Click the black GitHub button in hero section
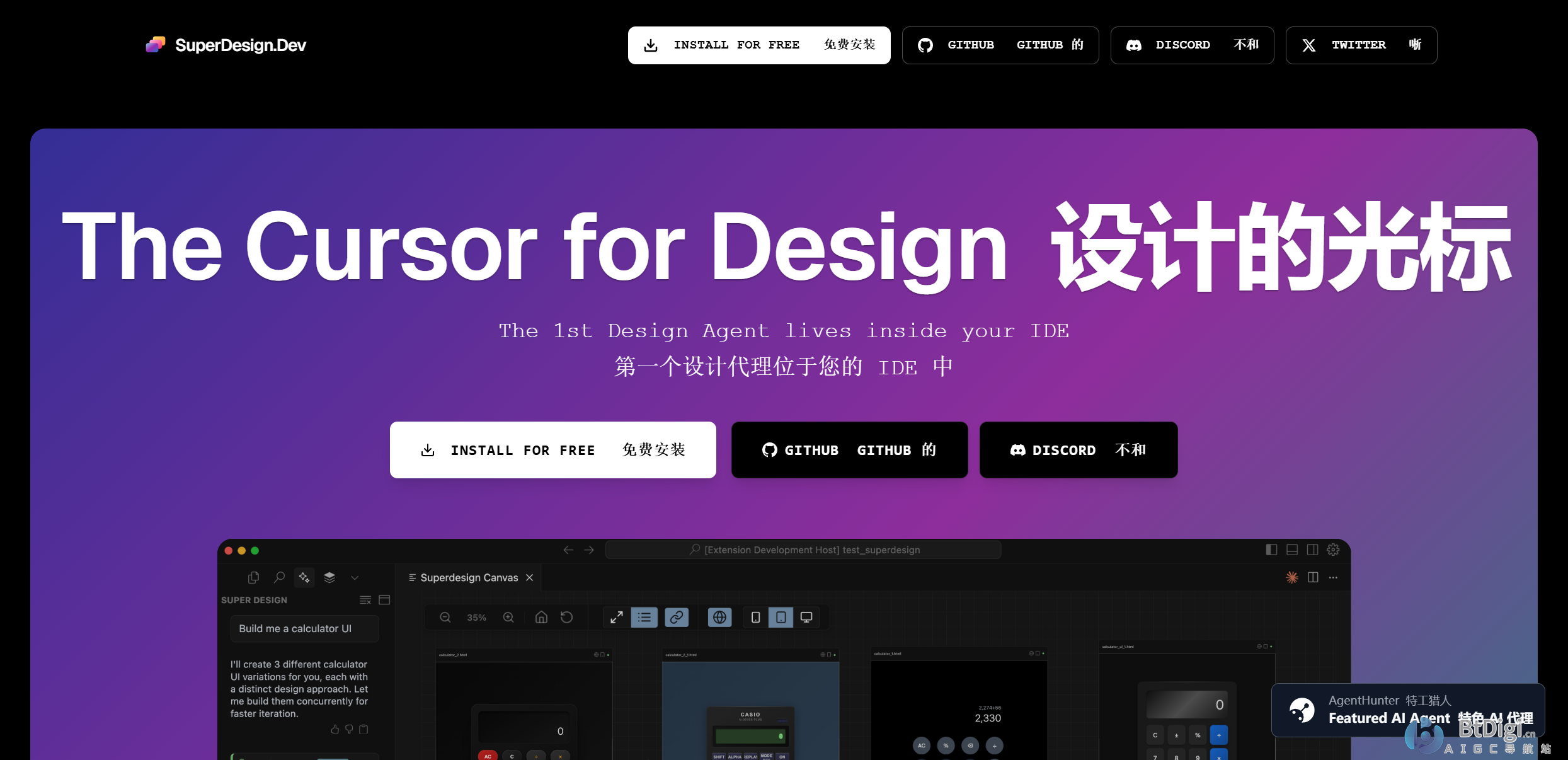The height and width of the screenshot is (760, 1568). (849, 450)
